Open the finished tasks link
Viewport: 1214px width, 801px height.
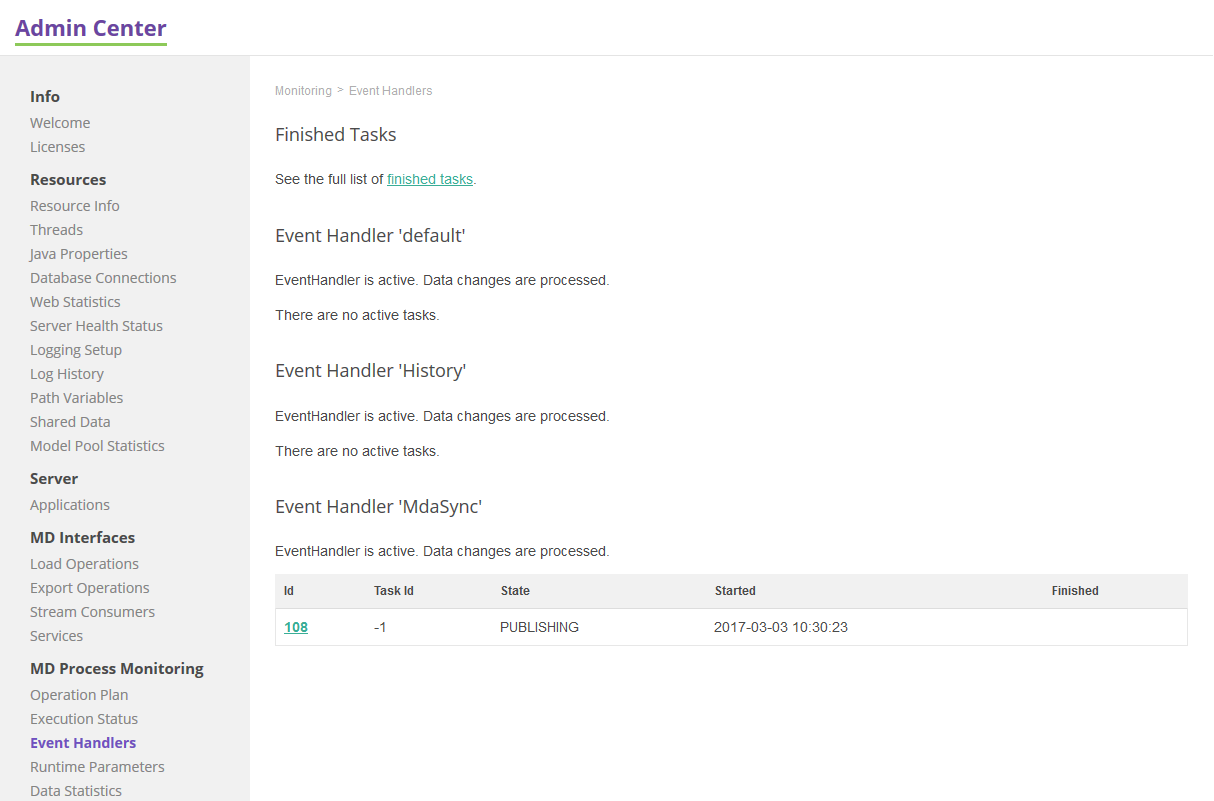coord(429,179)
